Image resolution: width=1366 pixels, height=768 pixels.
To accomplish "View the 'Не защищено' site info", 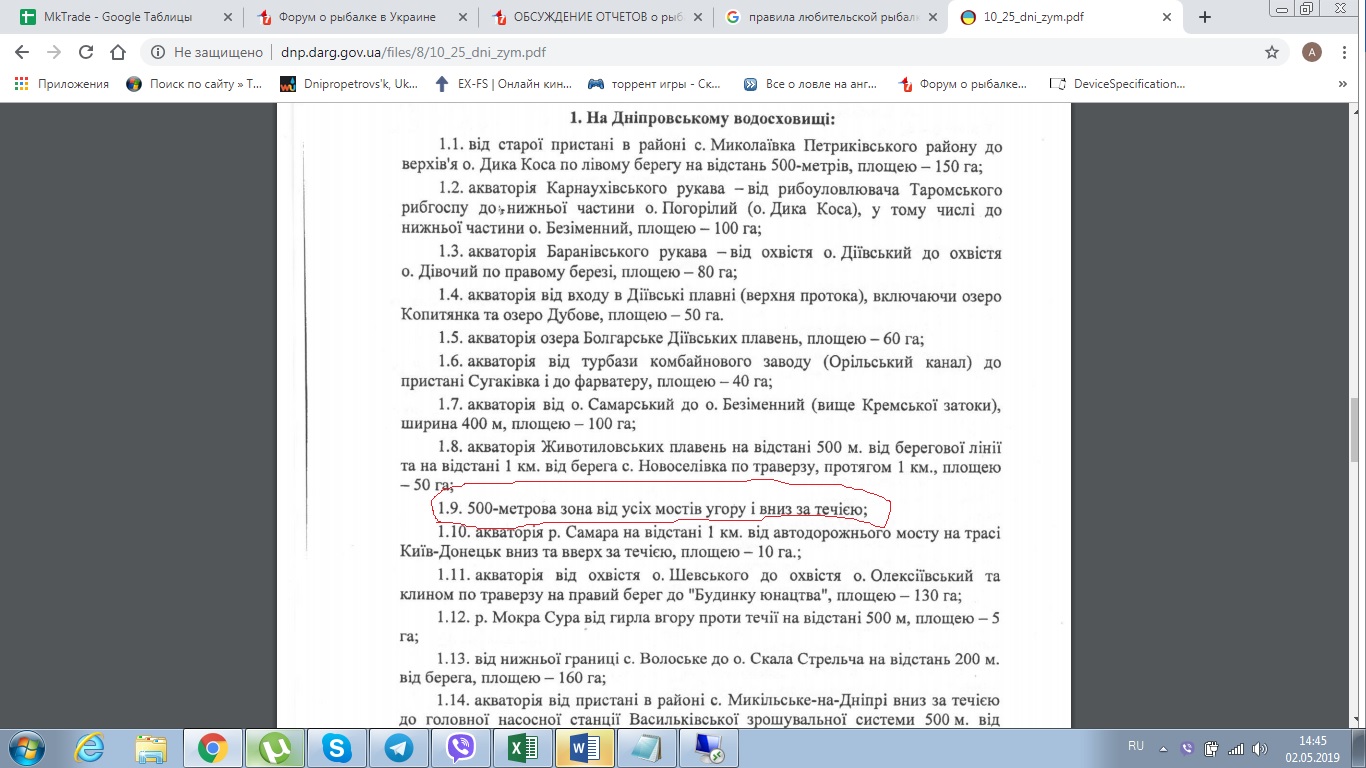I will pos(207,52).
